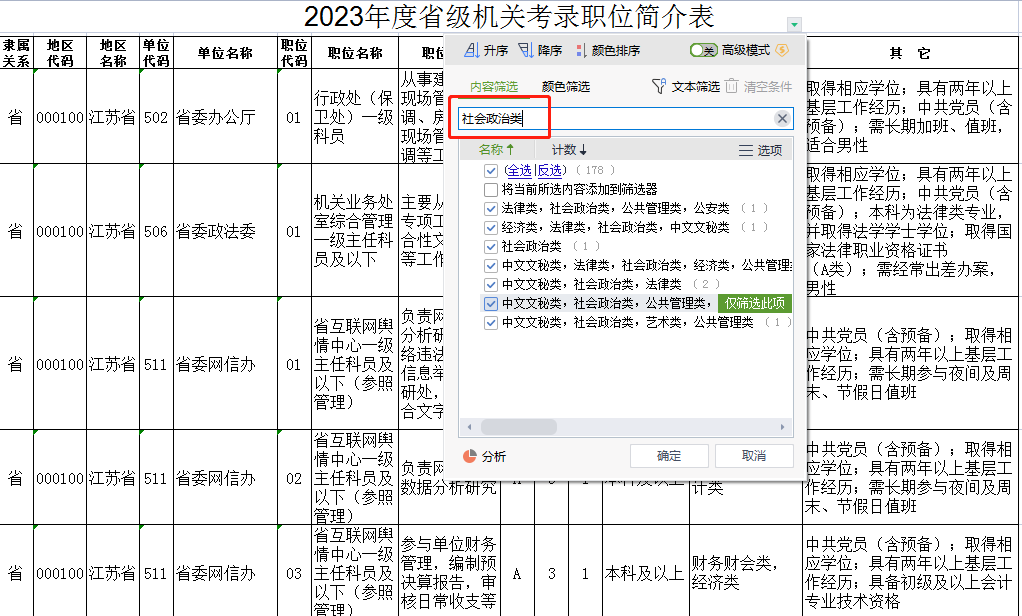This screenshot has width=1022, height=616.
Task: Select the unit code cell 506
Action: click(156, 231)
